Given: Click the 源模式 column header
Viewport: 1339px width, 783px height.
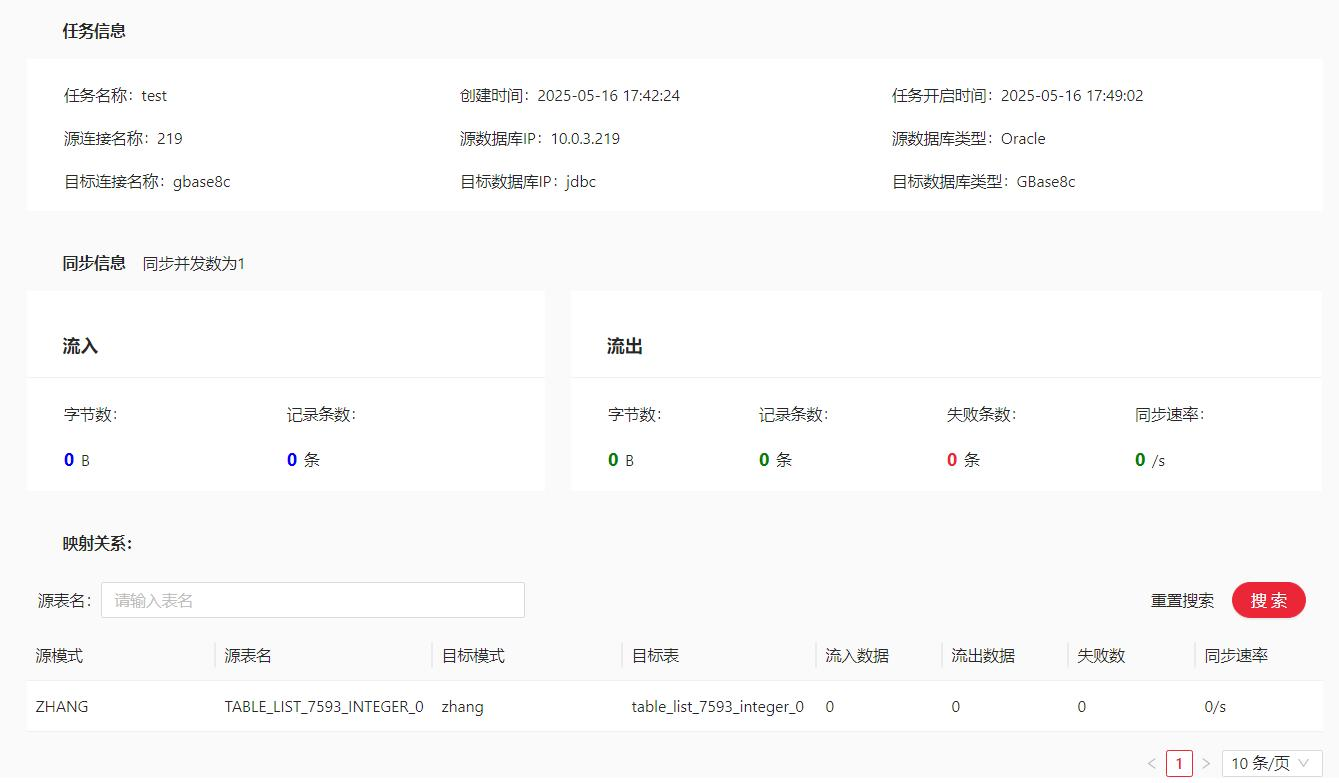Looking at the screenshot, I should point(60,656).
